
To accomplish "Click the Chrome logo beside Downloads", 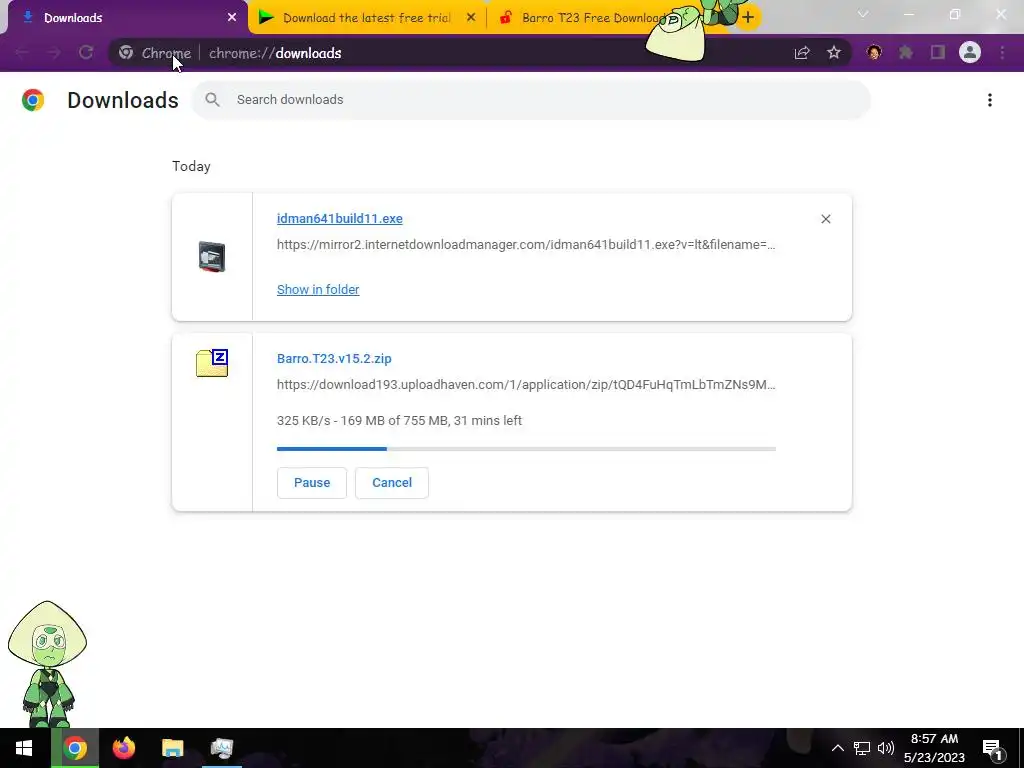I will click(x=33, y=100).
